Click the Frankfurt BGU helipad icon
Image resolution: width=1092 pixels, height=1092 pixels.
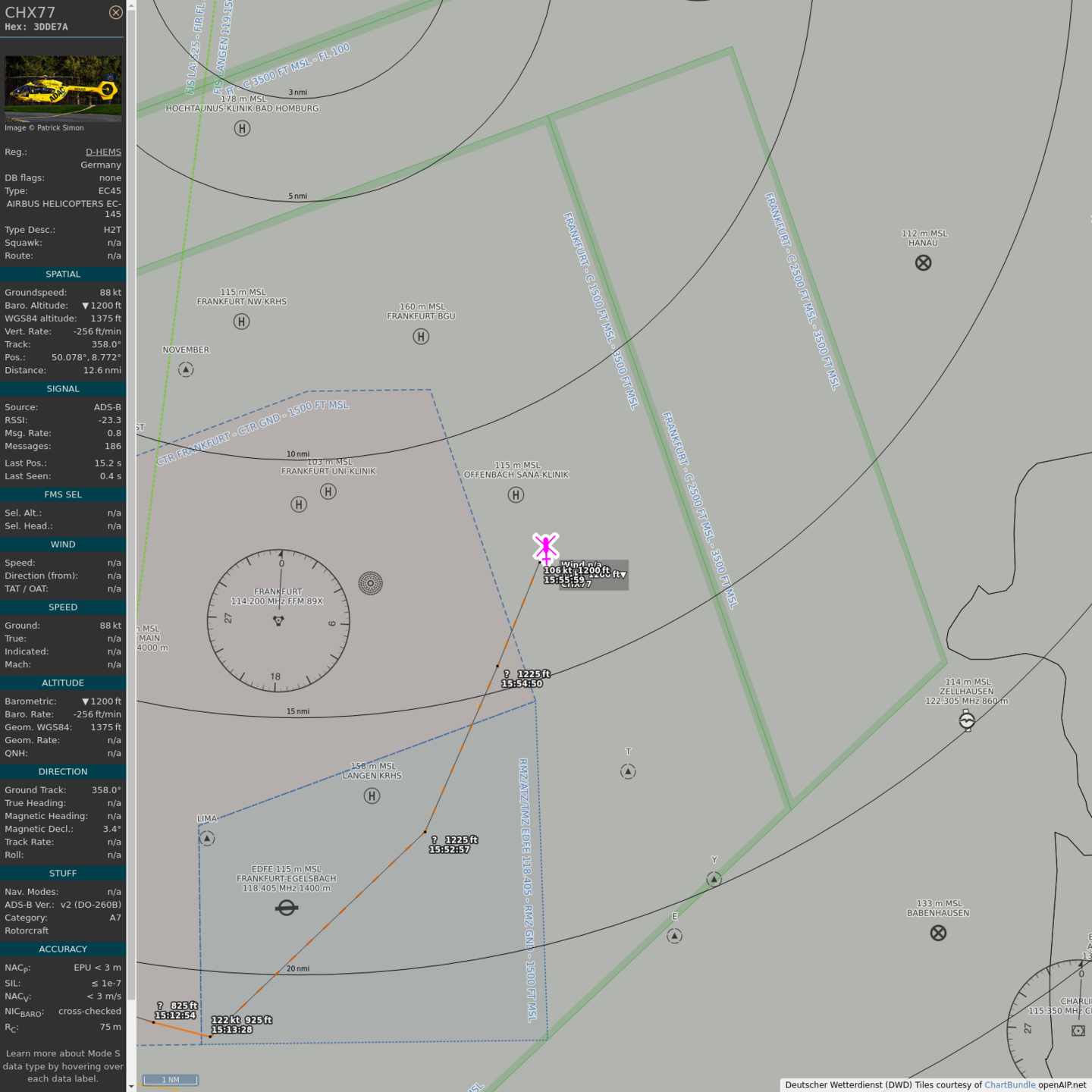(x=421, y=336)
